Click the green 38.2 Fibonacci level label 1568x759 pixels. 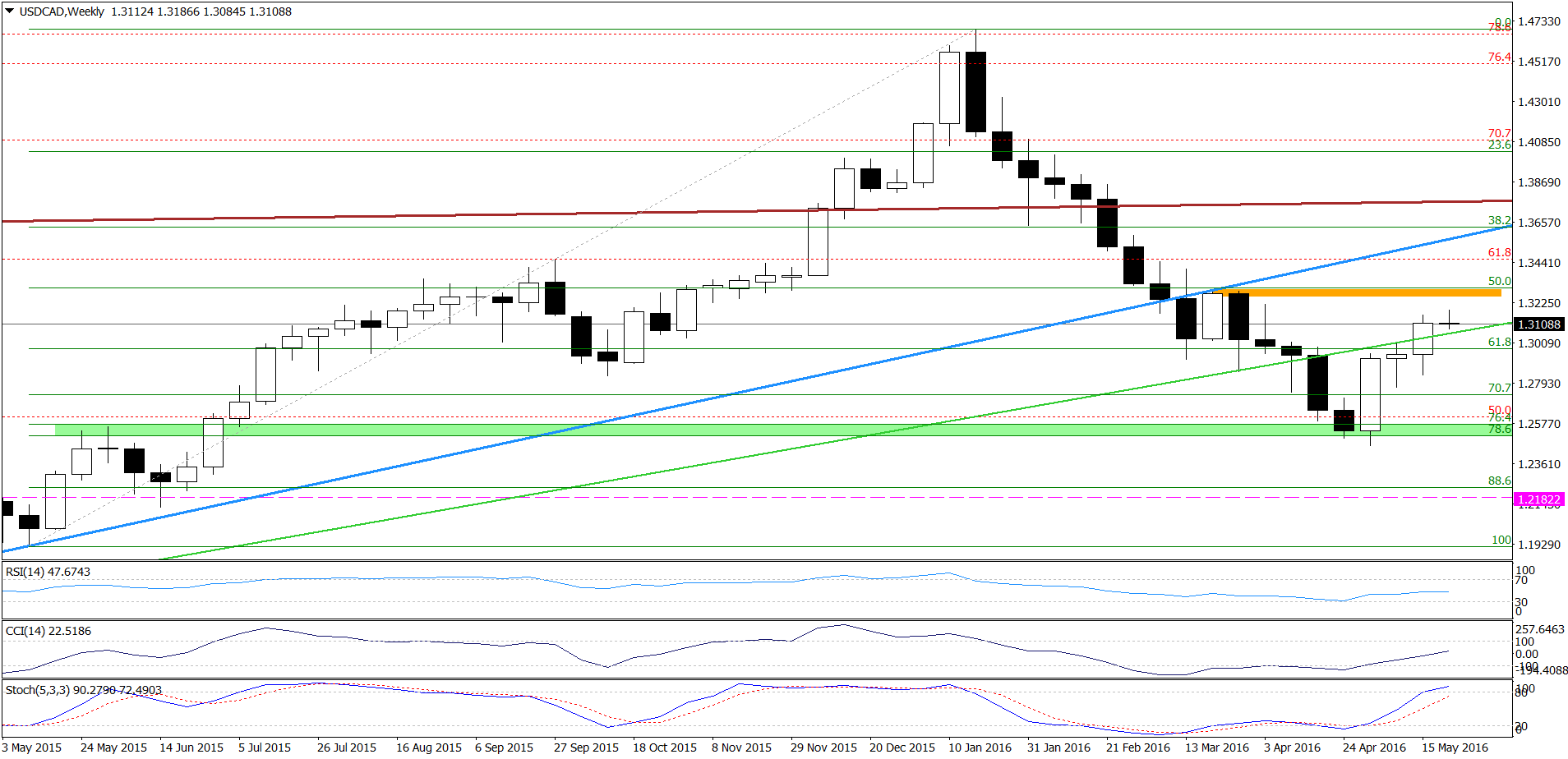[1500, 220]
